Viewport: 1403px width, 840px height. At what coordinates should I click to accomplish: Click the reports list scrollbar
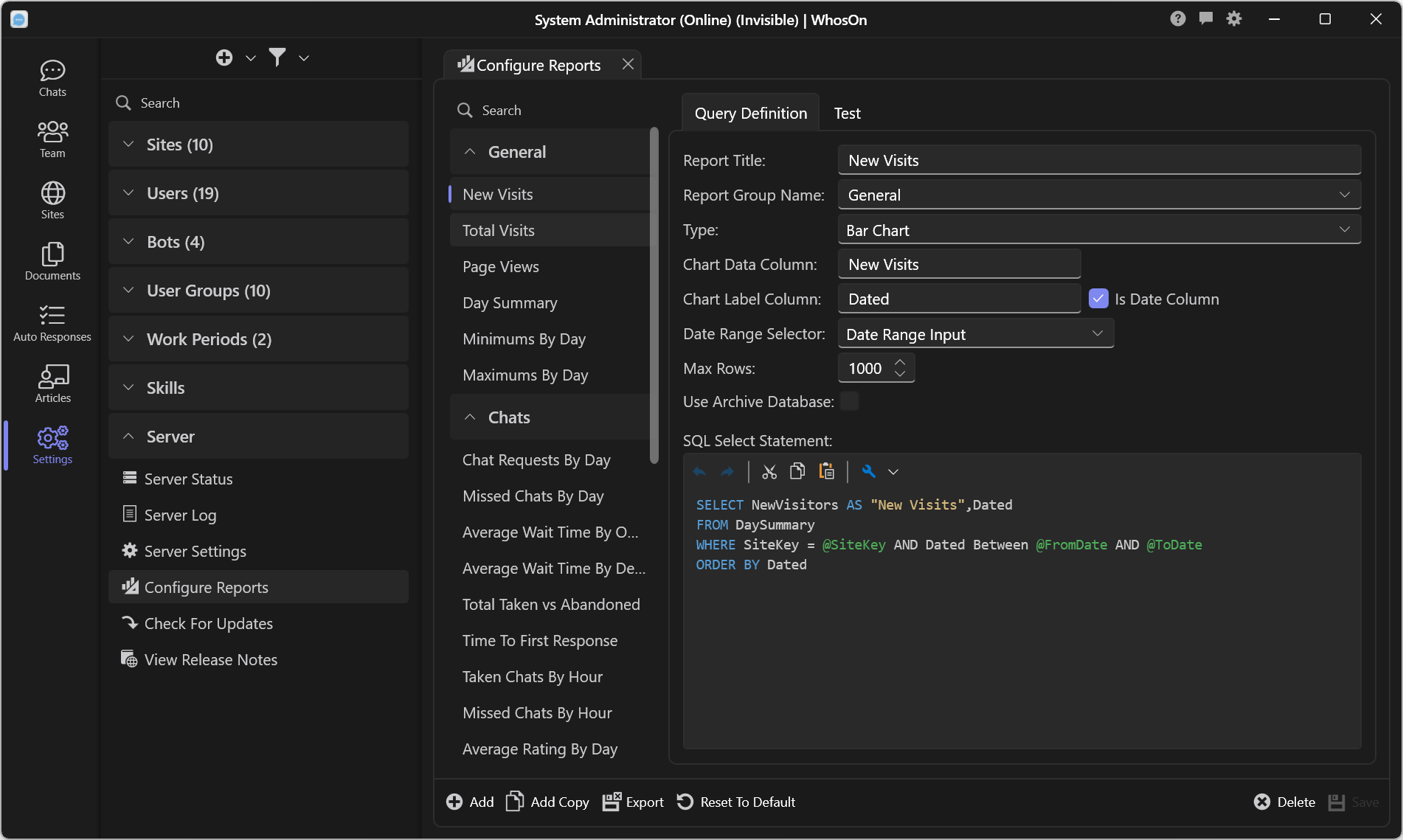[654, 295]
